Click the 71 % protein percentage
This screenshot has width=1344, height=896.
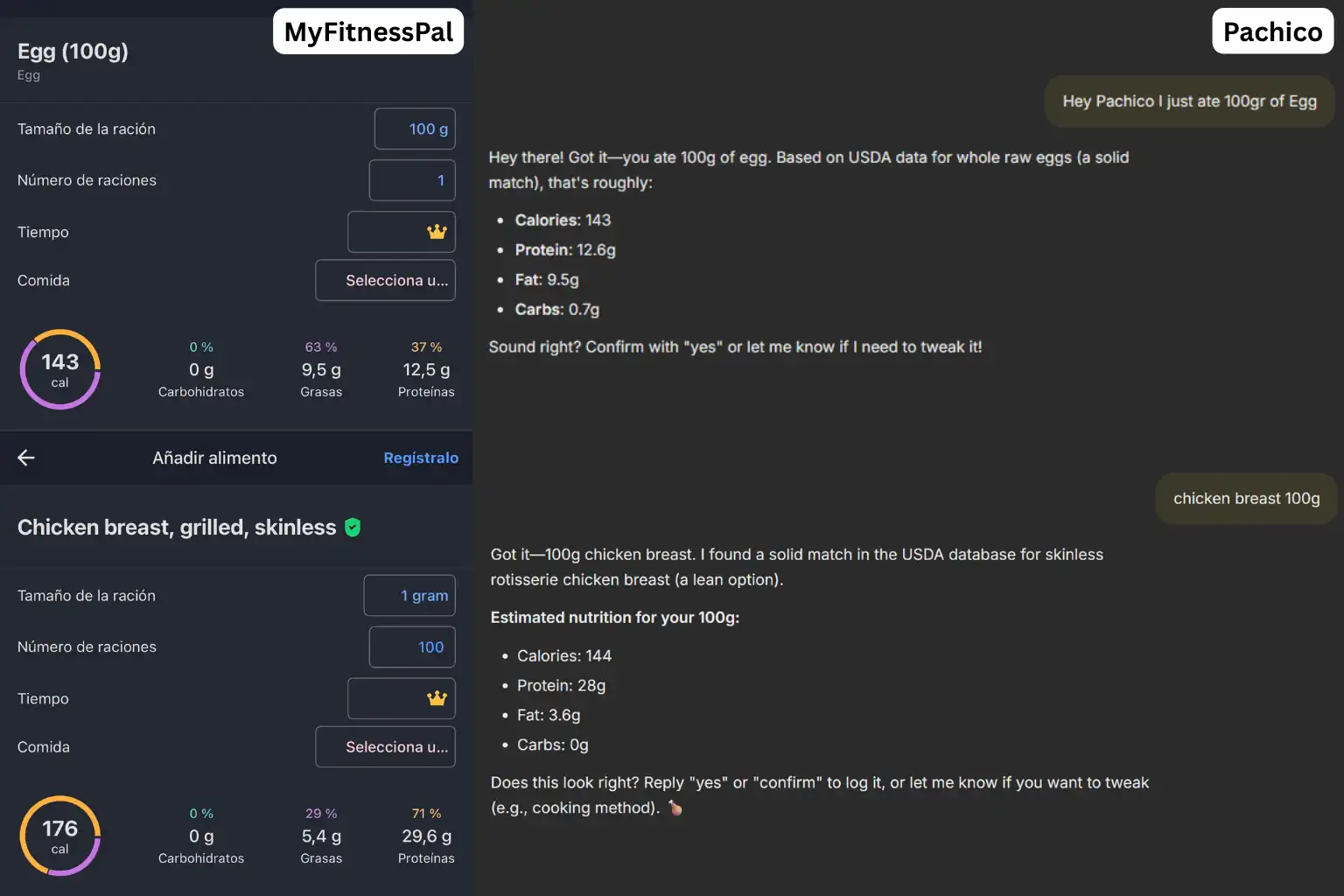pyautogui.click(x=426, y=813)
